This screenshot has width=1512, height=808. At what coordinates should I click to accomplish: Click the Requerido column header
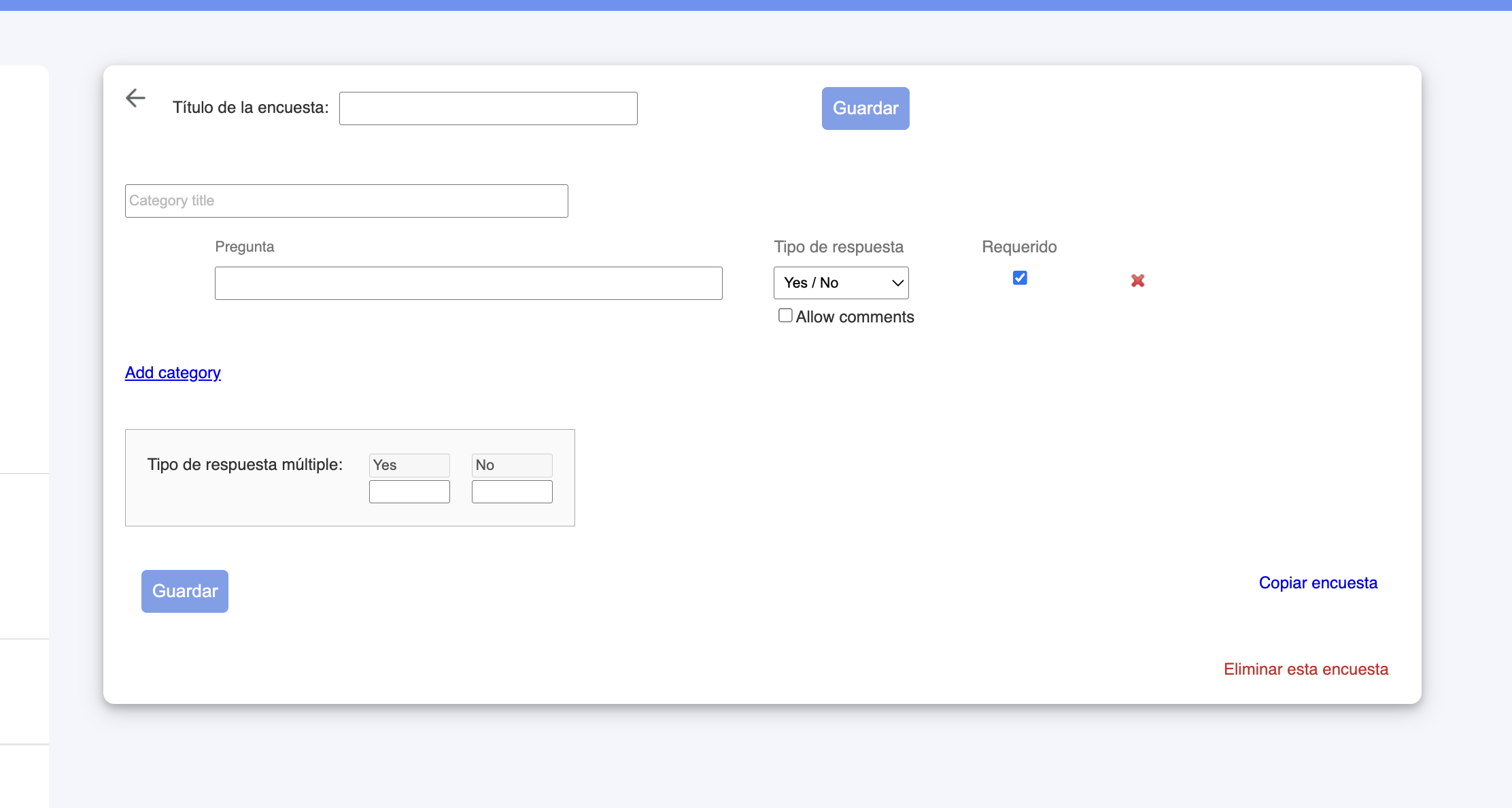(1018, 247)
